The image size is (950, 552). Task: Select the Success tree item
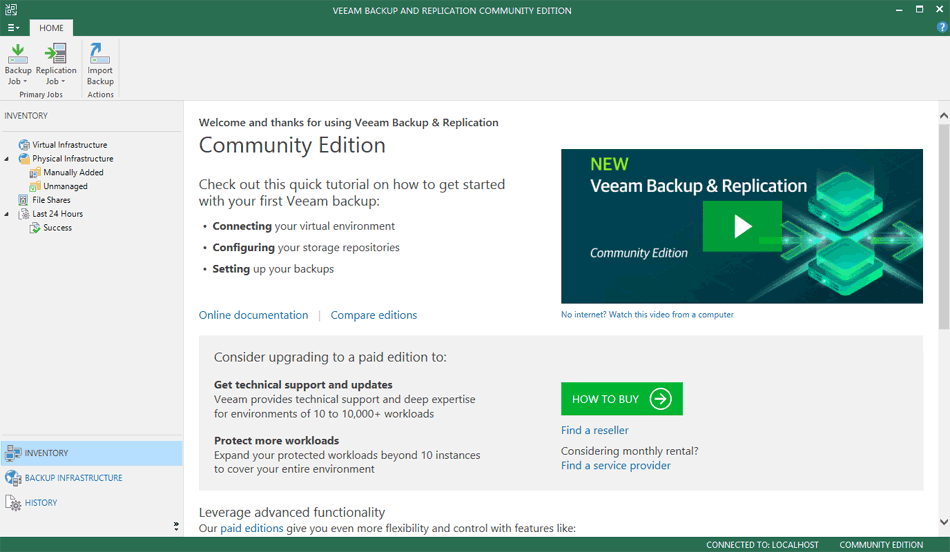(57, 228)
